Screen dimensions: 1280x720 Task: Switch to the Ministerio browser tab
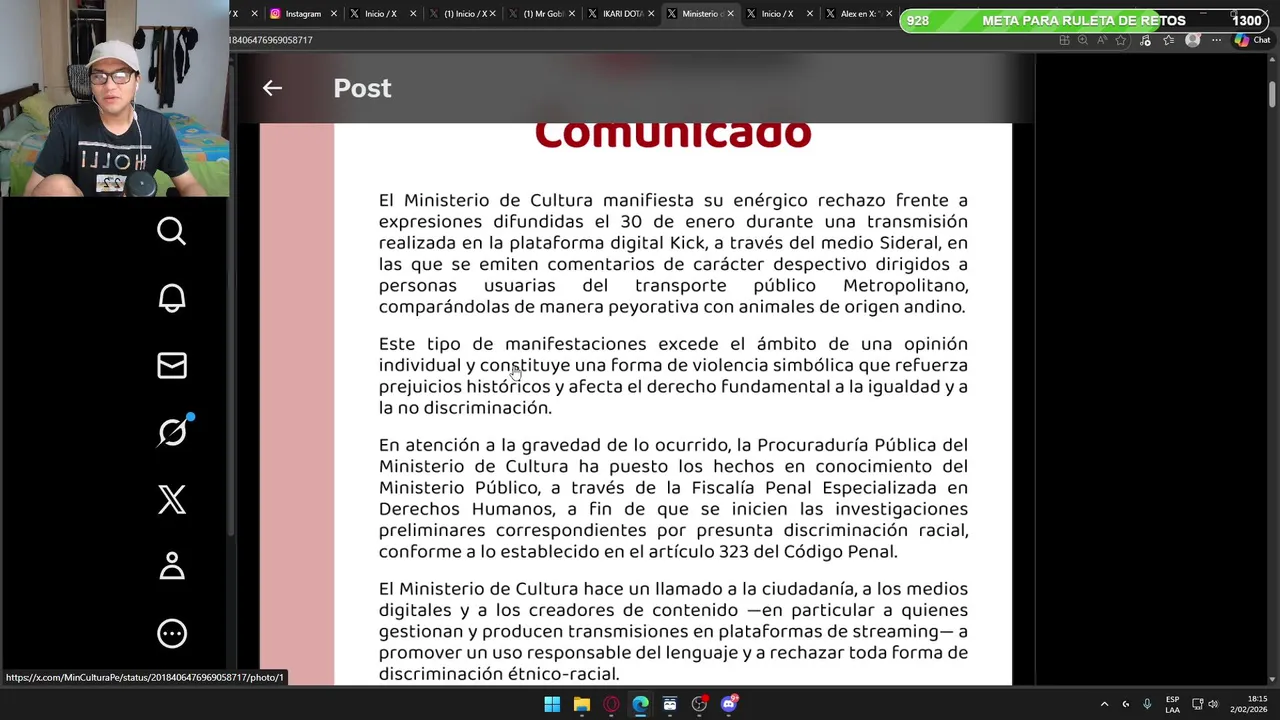[699, 14]
